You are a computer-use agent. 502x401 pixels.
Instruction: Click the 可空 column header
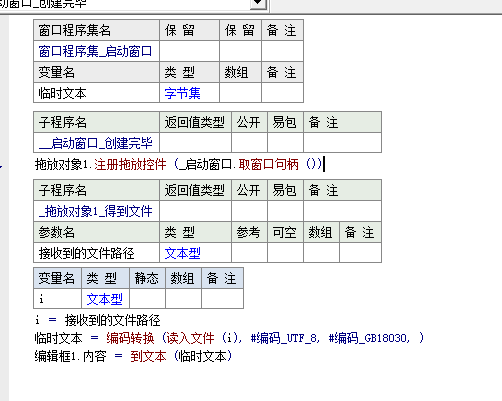pyautogui.click(x=285, y=232)
